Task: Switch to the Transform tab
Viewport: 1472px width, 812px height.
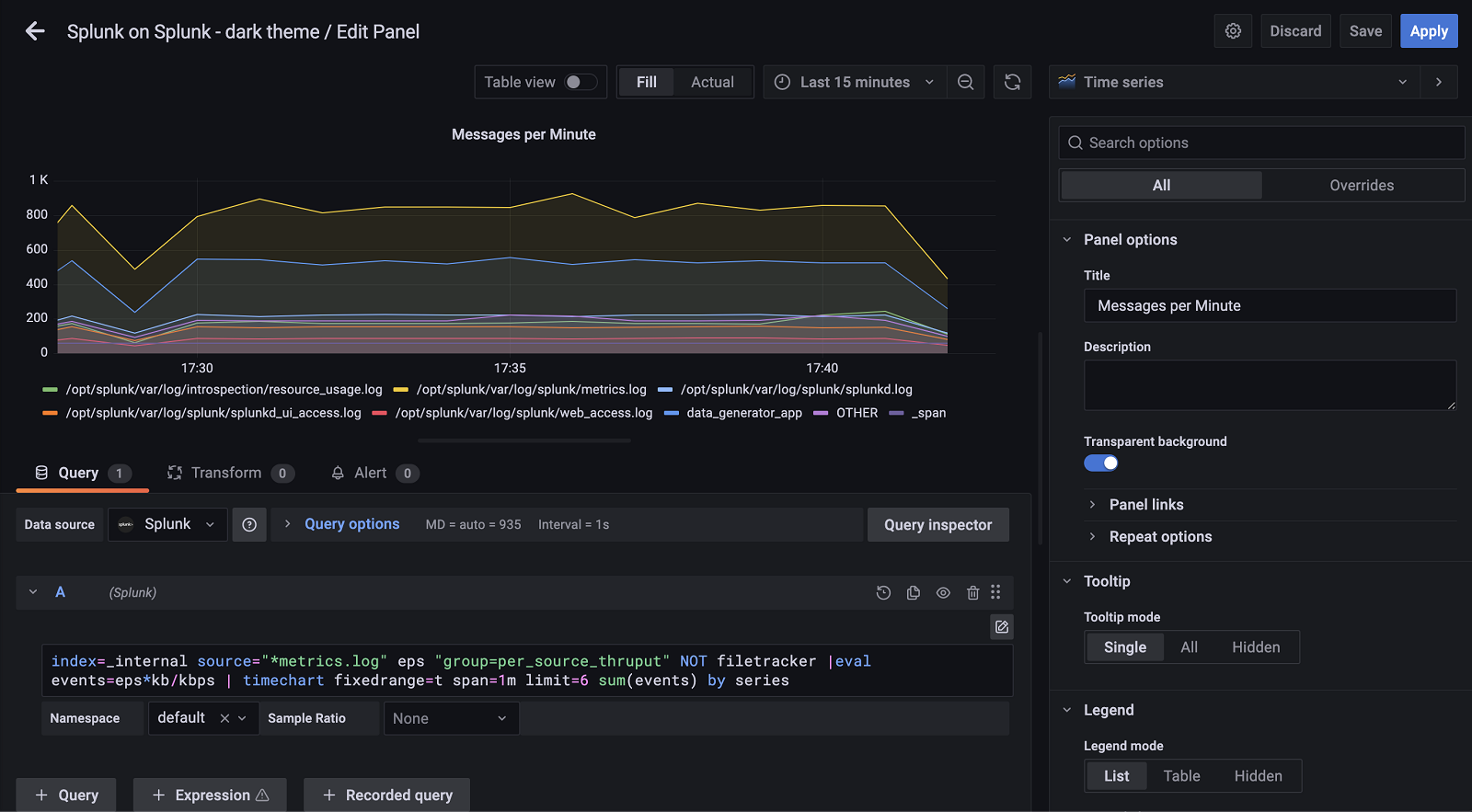Action: 227,473
